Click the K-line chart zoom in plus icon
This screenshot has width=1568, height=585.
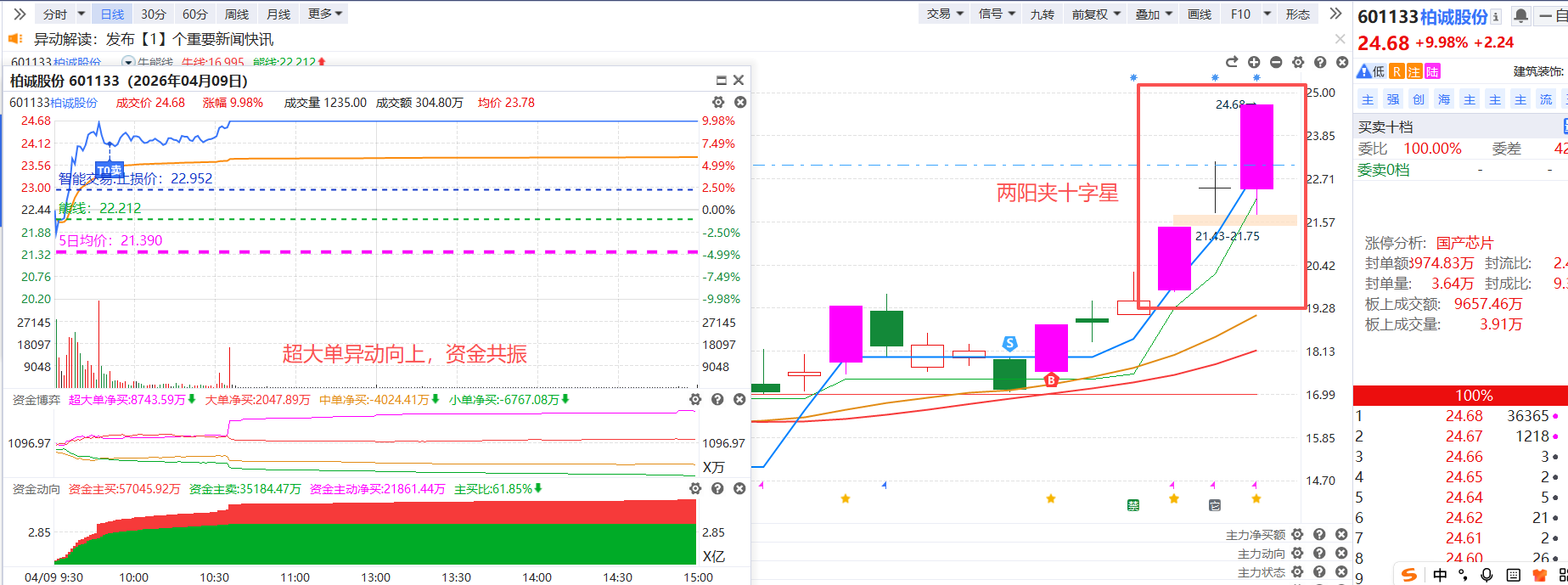[x=1254, y=62]
